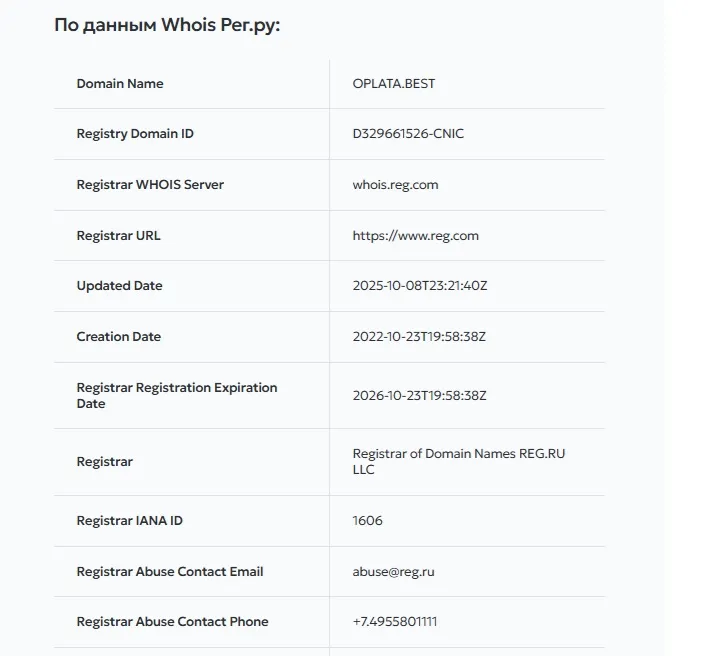Click the Domain Name label

pyautogui.click(x=120, y=84)
